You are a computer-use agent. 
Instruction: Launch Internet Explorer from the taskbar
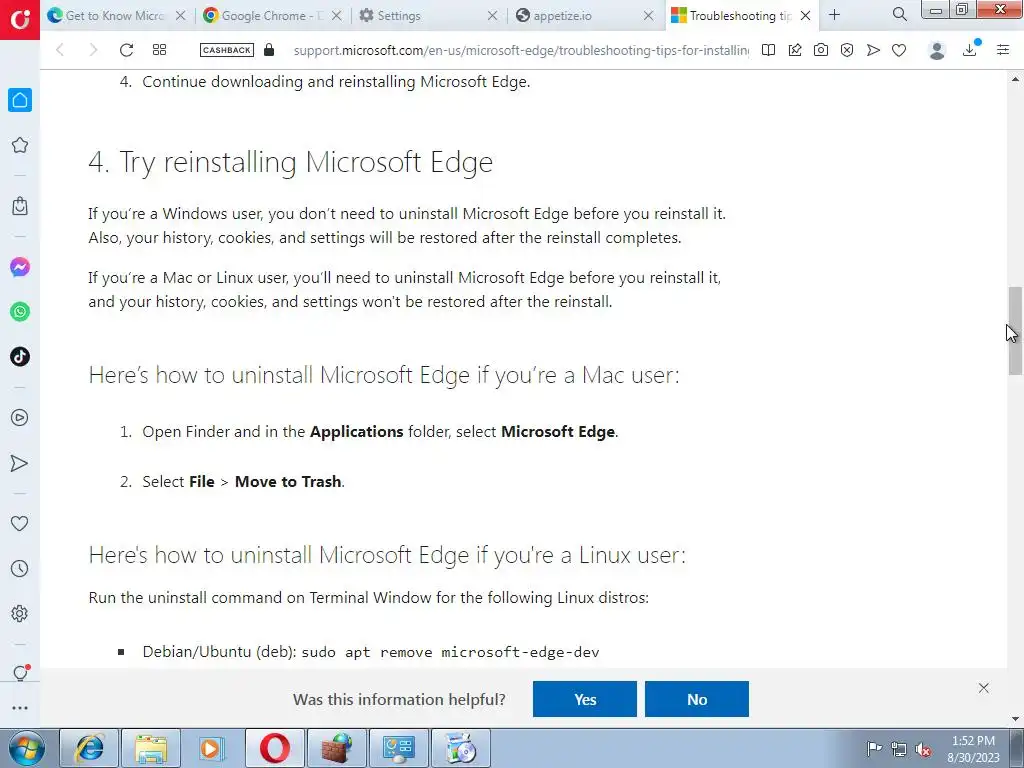pyautogui.click(x=89, y=748)
